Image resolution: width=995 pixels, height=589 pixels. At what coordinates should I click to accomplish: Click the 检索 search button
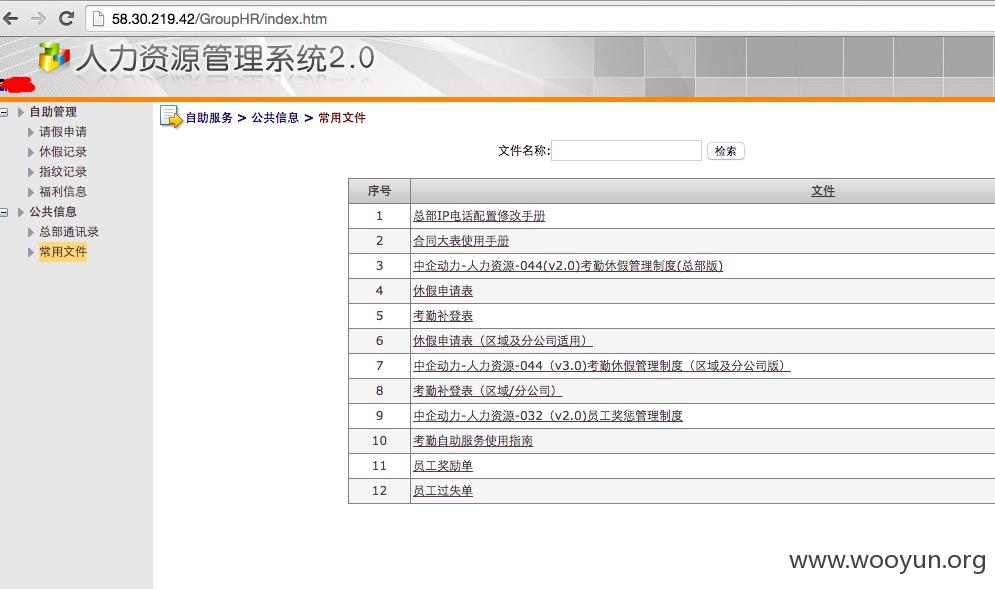[725, 150]
